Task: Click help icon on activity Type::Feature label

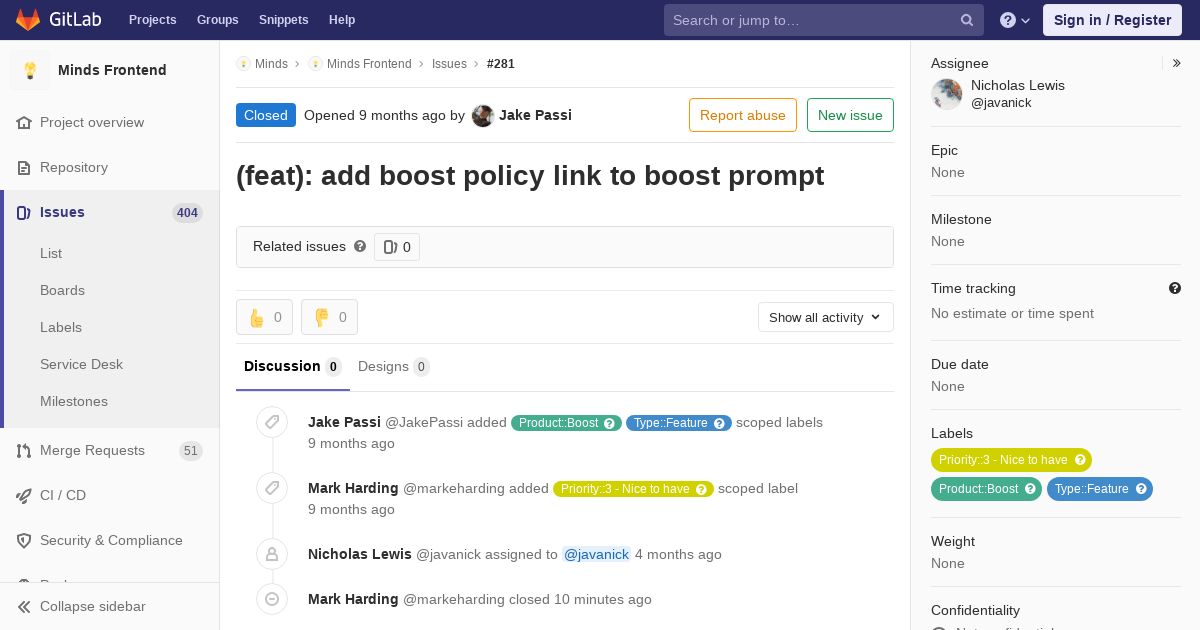Action: click(719, 423)
